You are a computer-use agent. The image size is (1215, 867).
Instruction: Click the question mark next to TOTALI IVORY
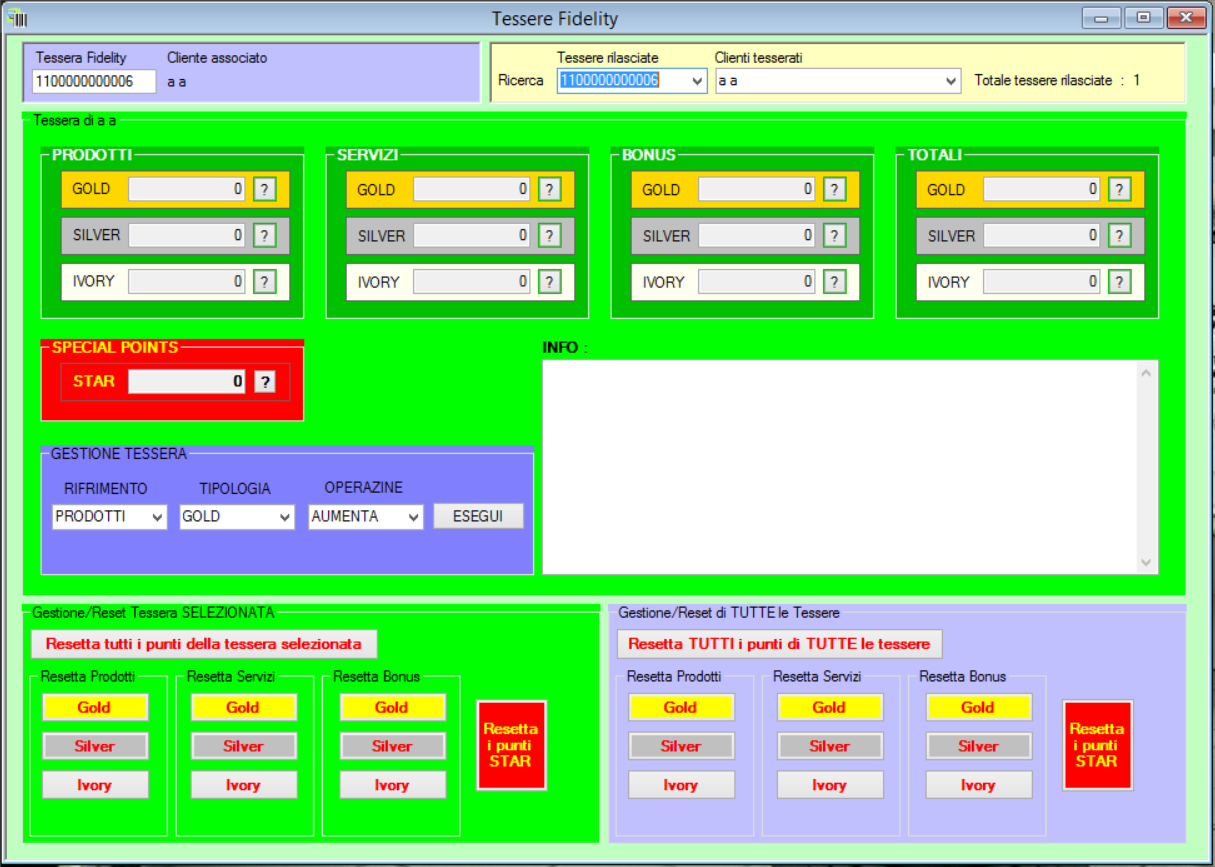[1119, 282]
